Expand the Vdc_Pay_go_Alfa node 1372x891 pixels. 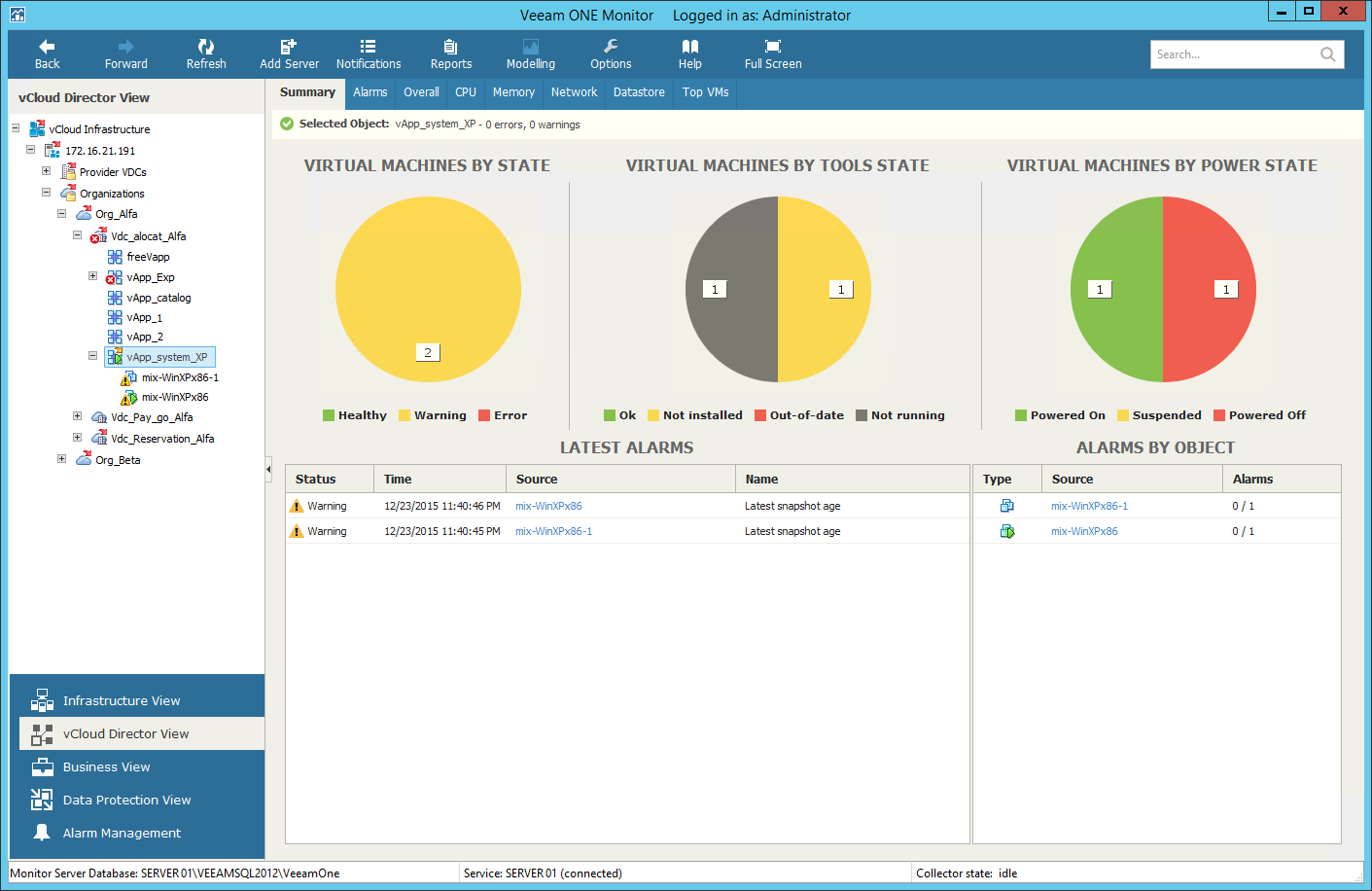78,416
